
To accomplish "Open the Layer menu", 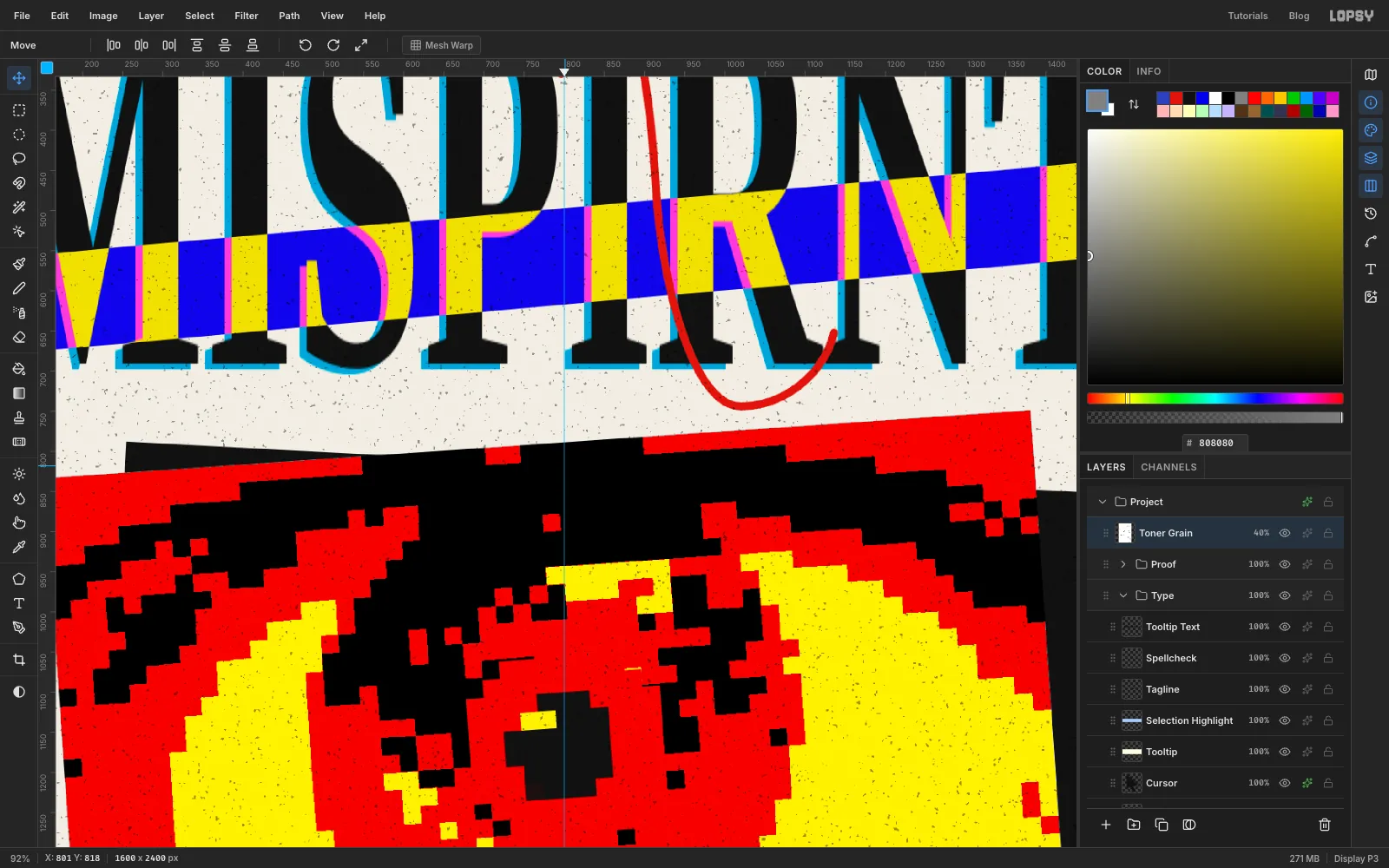I will click(x=151, y=16).
